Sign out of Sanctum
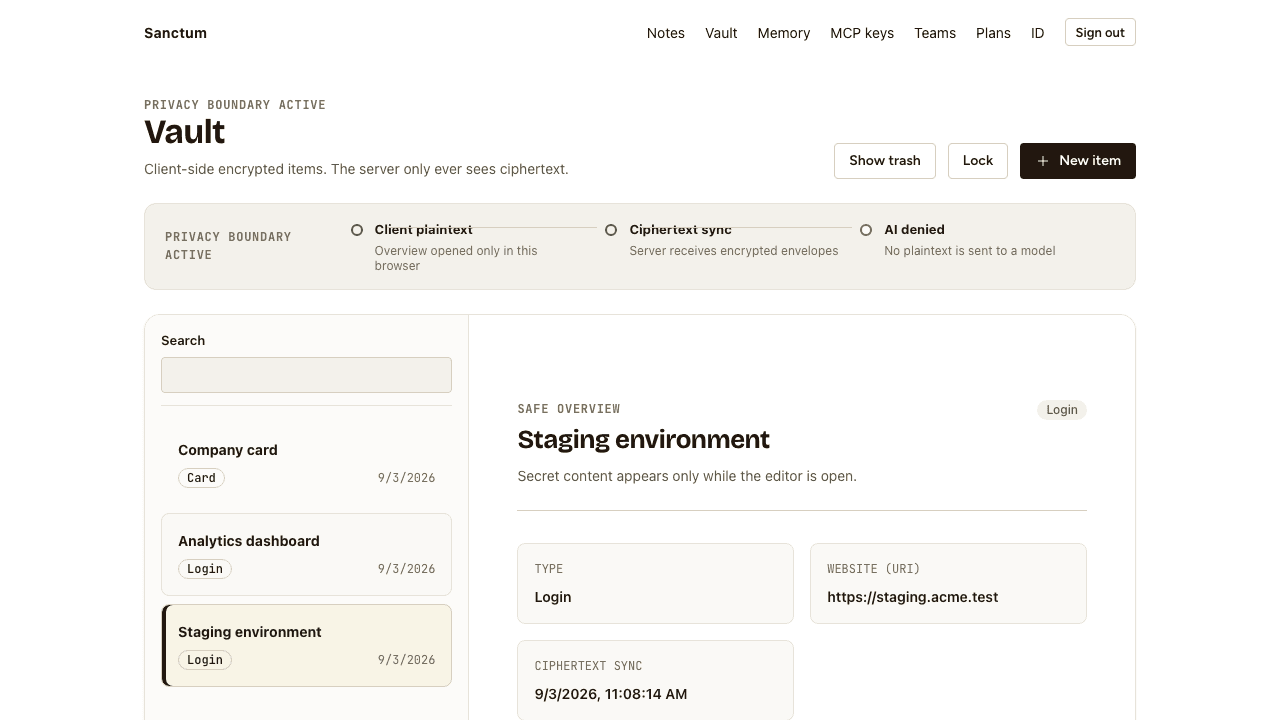1280x720 pixels. pyautogui.click(x=1100, y=33)
